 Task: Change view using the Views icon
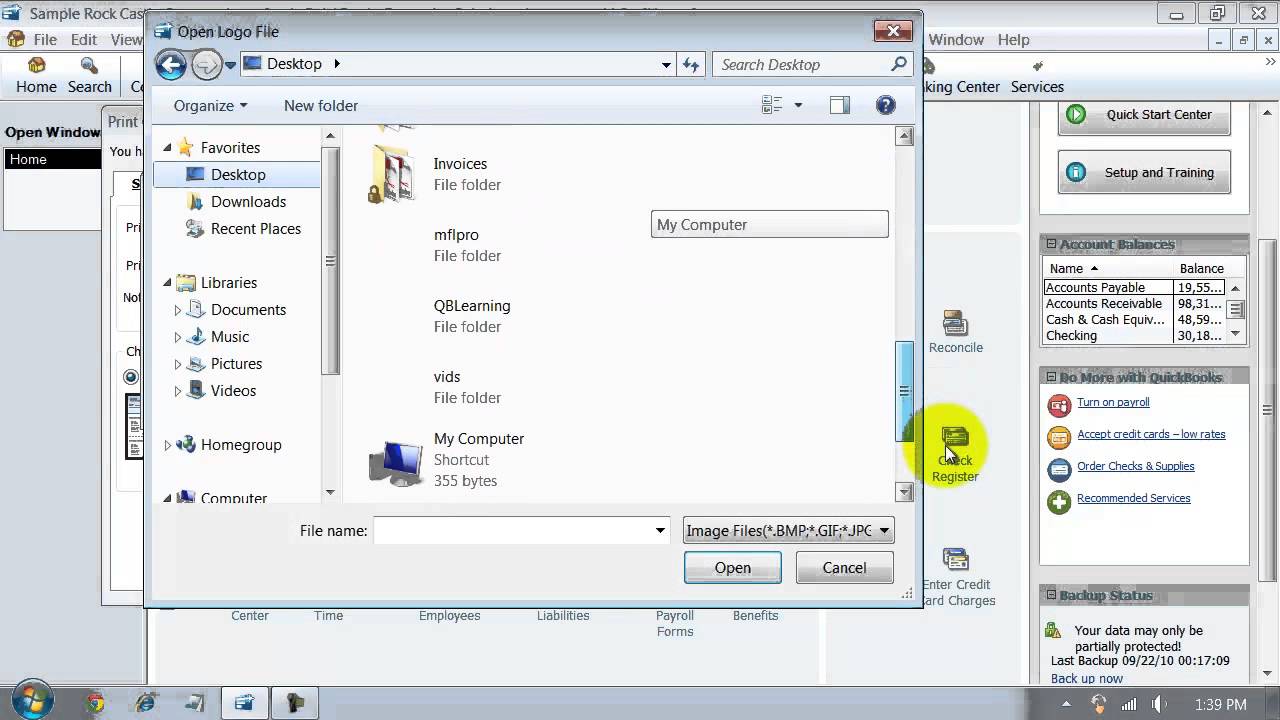(x=772, y=105)
